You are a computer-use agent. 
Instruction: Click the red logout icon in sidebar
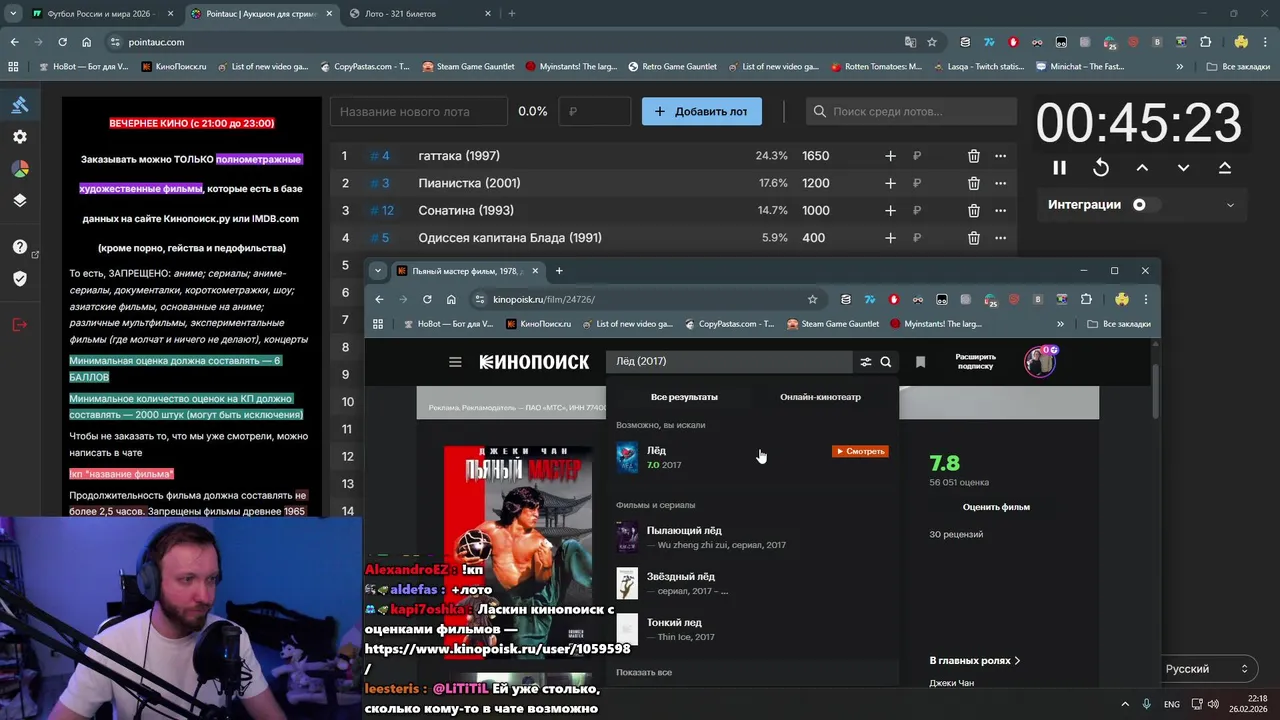point(20,324)
